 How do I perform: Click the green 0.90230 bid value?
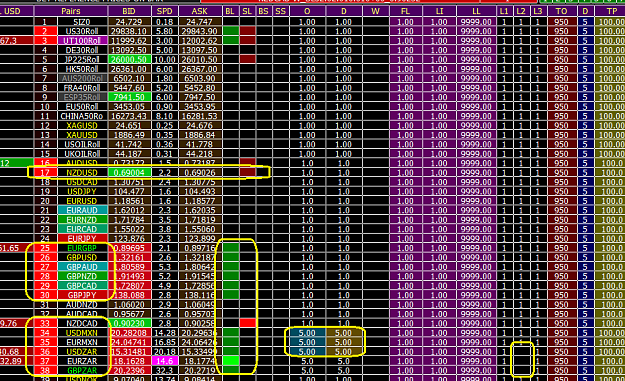130,323
